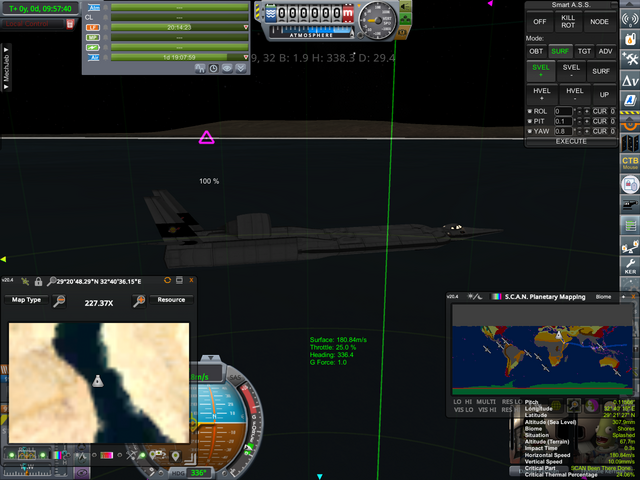640x480 pixels.
Task: Click the purple planet icon below planetary map
Action: pos(592,405)
